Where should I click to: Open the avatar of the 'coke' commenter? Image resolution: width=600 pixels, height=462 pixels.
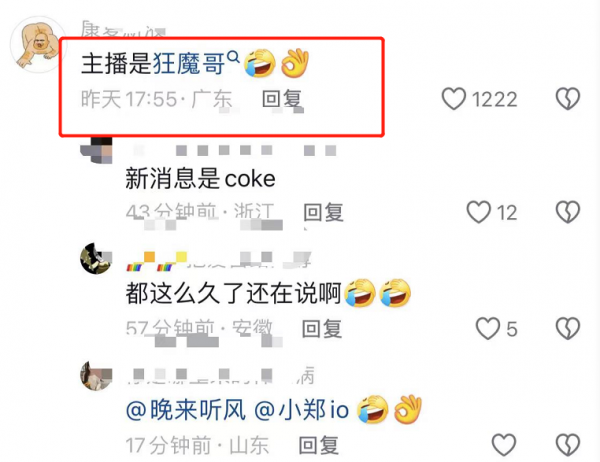[x=96, y=150]
